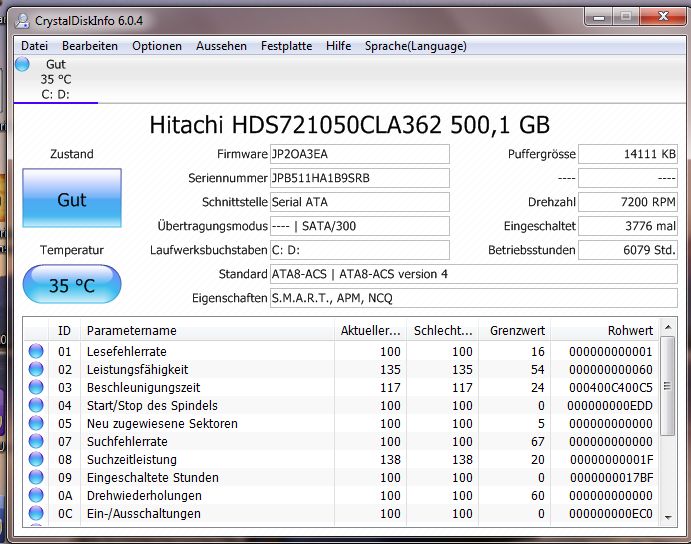Click raw value 000000000EC0
The height and width of the screenshot is (544, 691).
pos(610,514)
